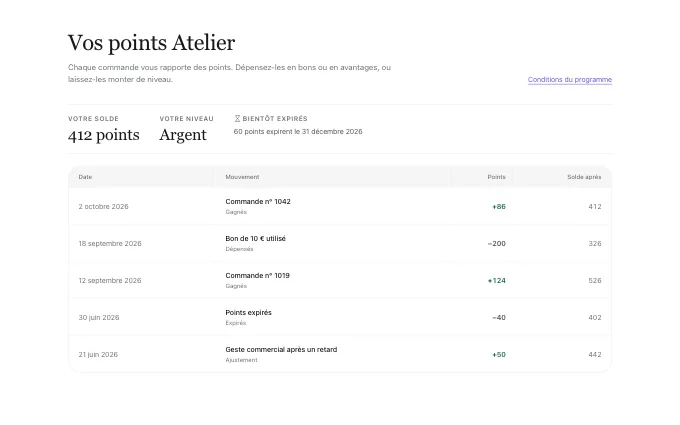Click the −200 points value

pyautogui.click(x=497, y=244)
